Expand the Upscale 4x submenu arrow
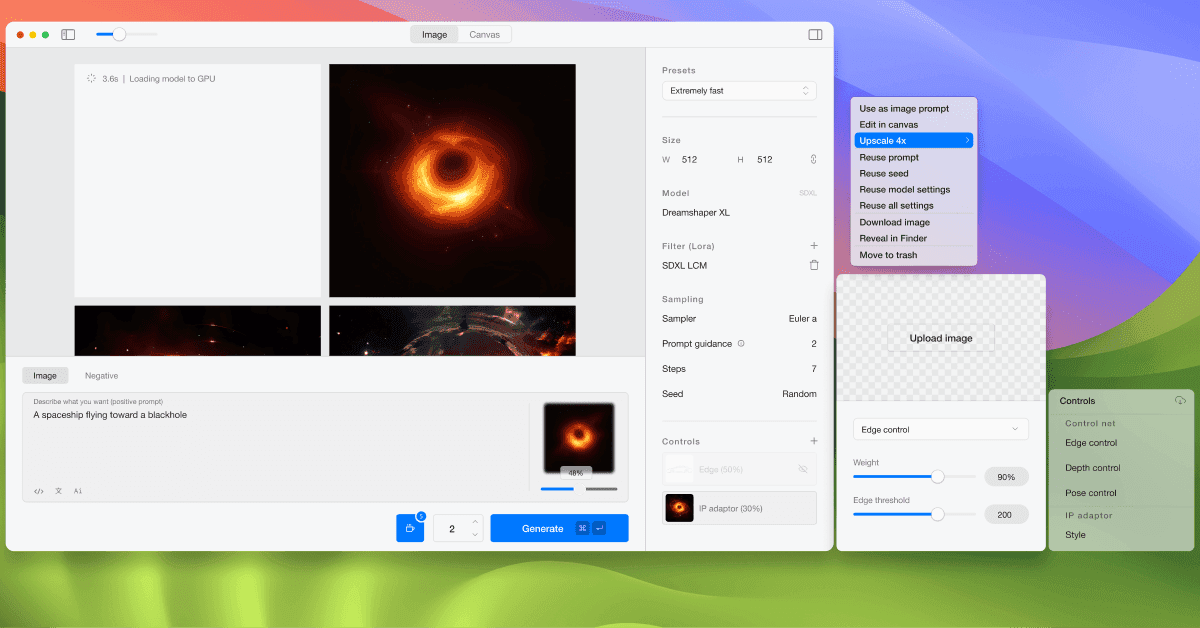The height and width of the screenshot is (628, 1200). click(x=967, y=141)
